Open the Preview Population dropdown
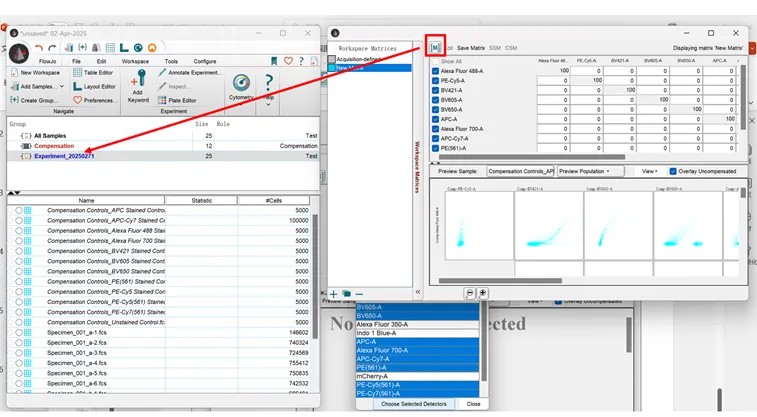 click(584, 171)
